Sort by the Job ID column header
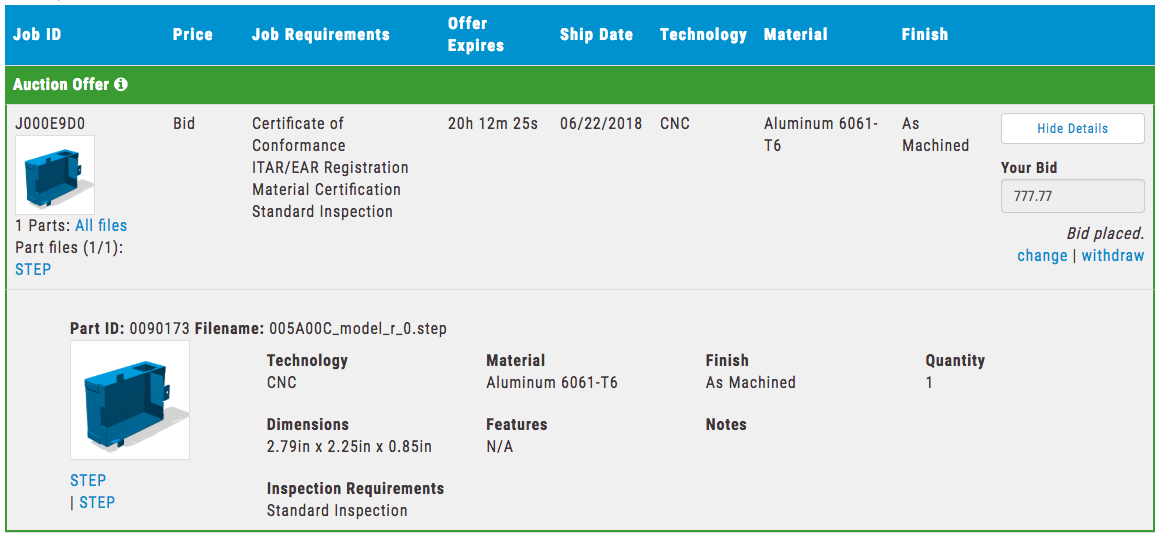This screenshot has height=538, width=1161. (x=37, y=35)
